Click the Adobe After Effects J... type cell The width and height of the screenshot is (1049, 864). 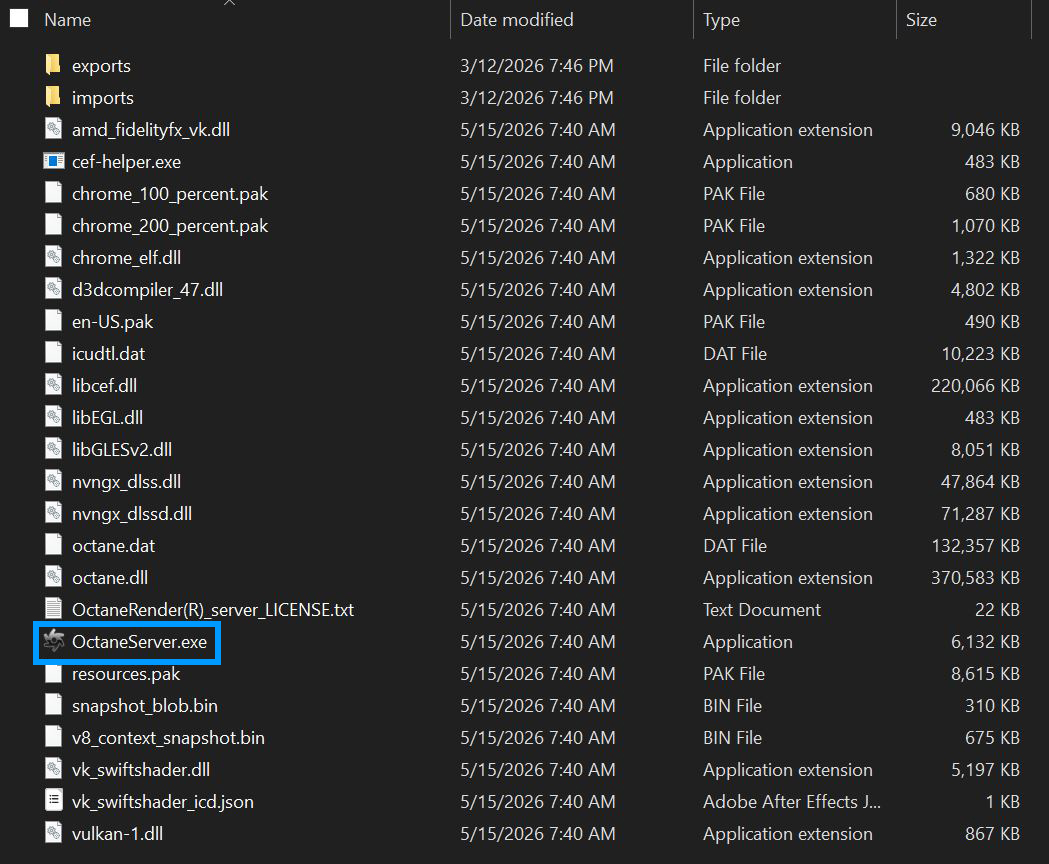point(791,802)
